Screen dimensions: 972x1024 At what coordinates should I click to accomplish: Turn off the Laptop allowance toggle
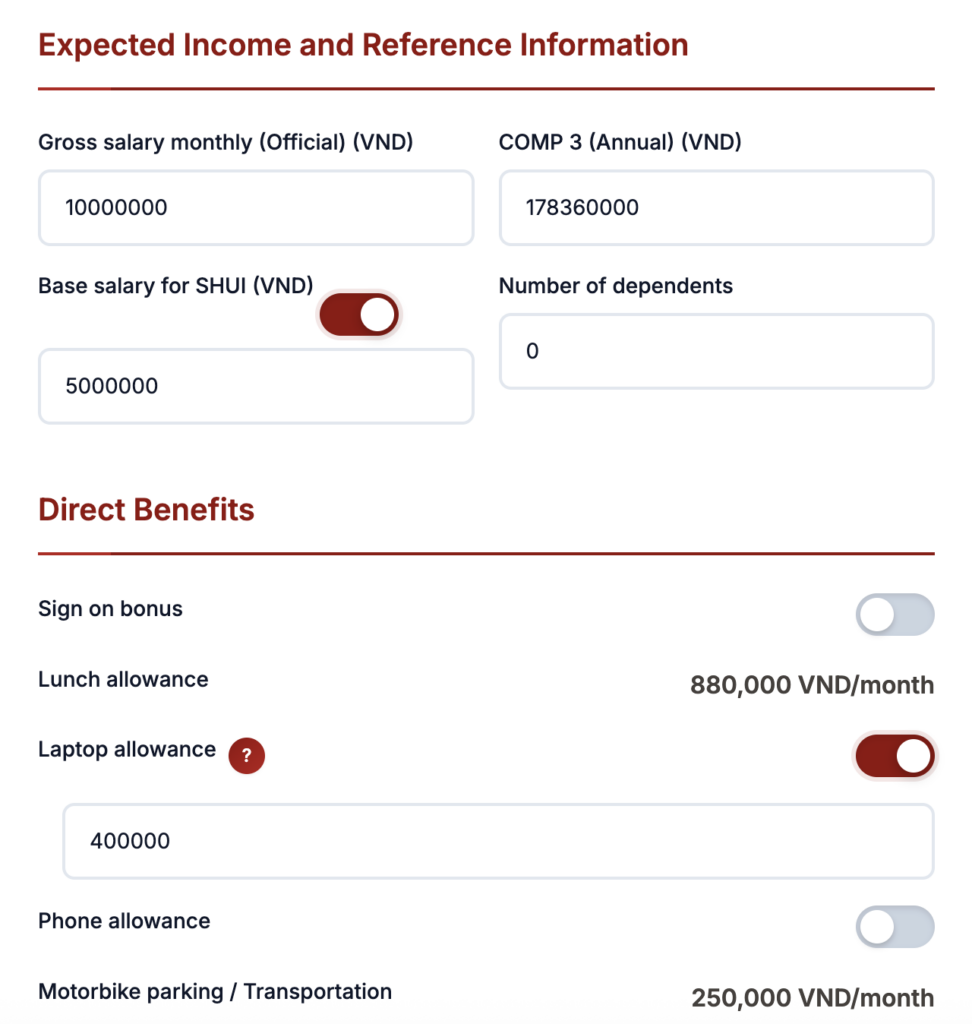pyautogui.click(x=894, y=757)
